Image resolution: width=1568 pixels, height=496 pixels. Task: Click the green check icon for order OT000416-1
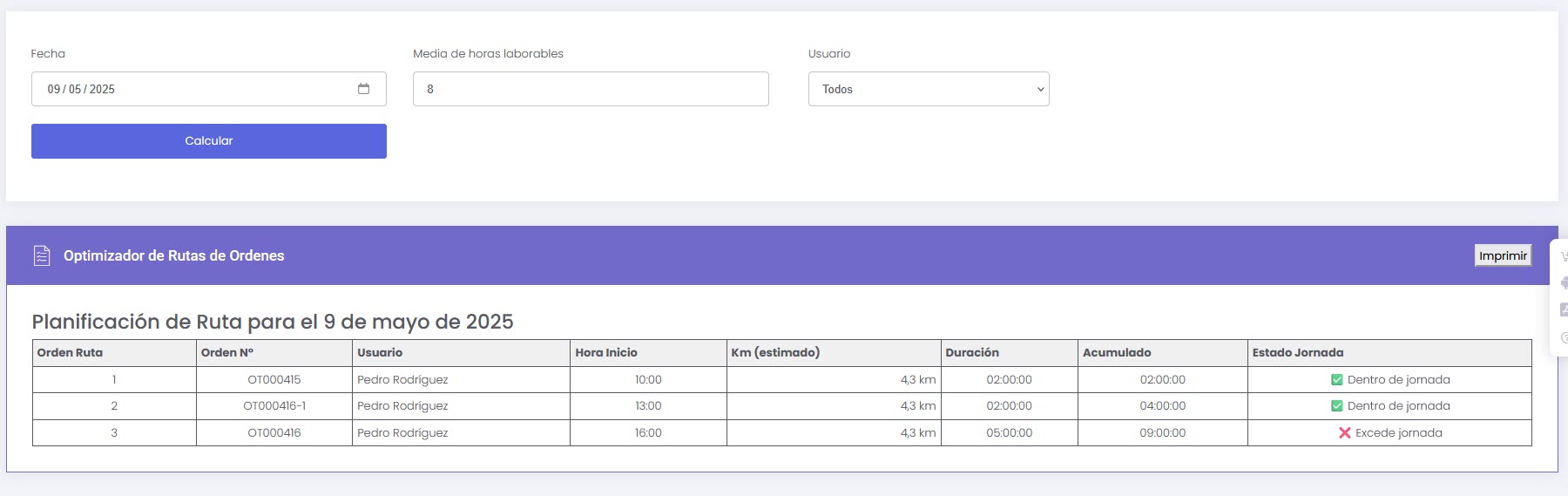(1337, 406)
